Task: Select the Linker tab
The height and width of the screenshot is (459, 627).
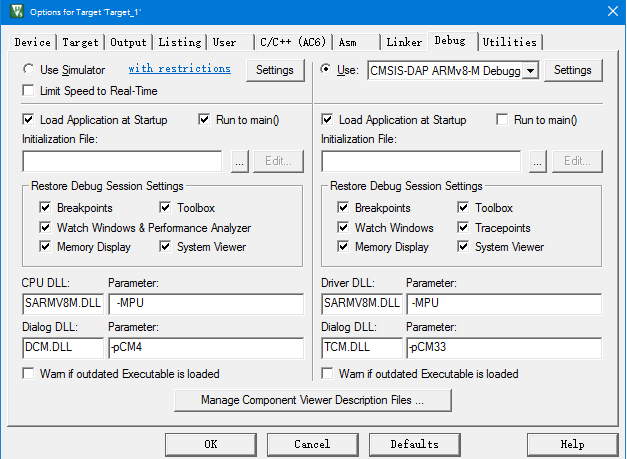Action: (x=404, y=42)
